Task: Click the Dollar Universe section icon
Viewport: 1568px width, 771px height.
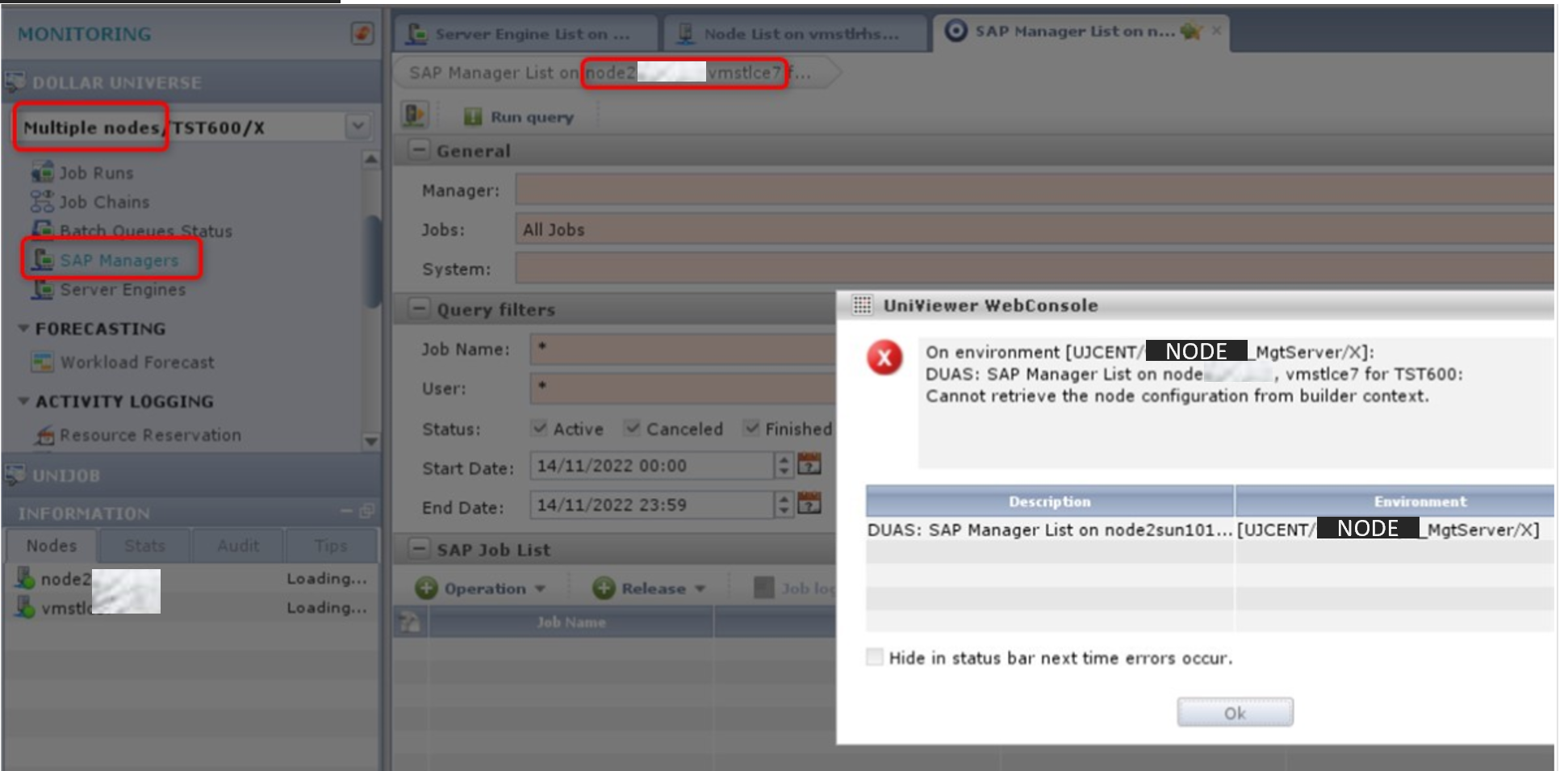Action: point(15,82)
